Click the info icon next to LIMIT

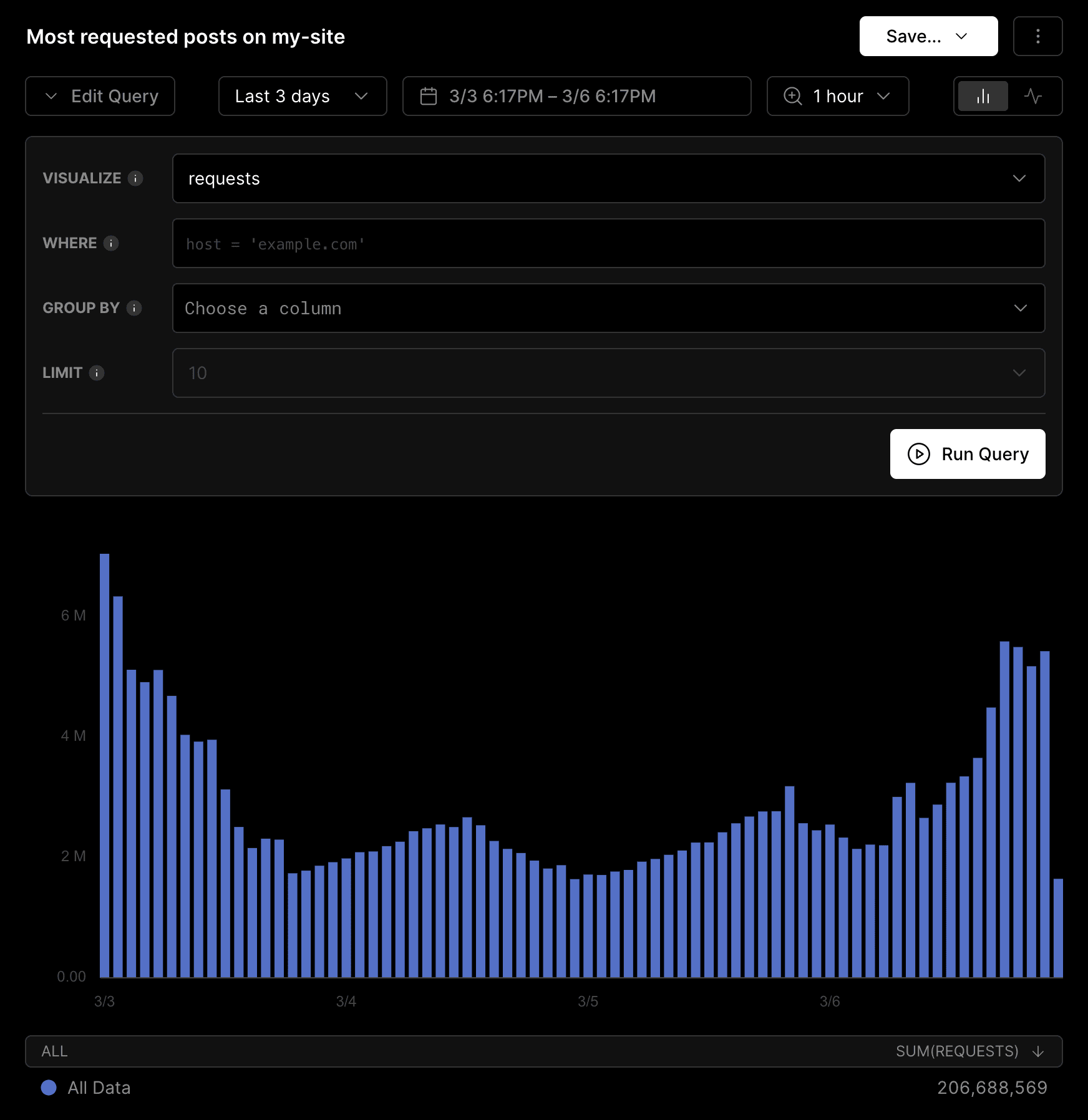(97, 373)
